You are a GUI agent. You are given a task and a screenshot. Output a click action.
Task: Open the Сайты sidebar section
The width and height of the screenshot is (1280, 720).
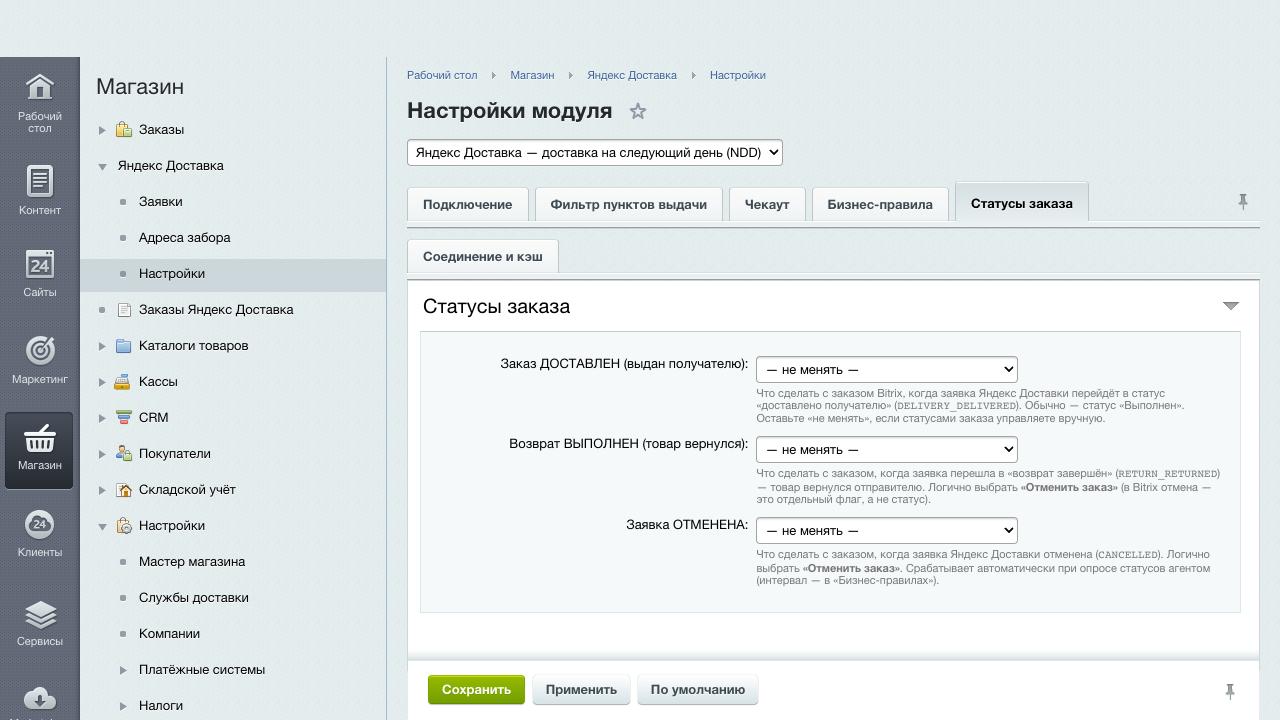tap(39, 274)
